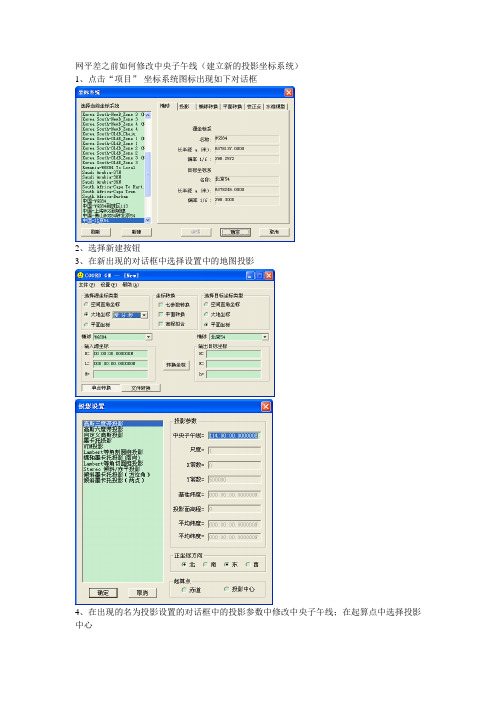Enable the 平面转换 checkbox in COORD GM

[161, 314]
